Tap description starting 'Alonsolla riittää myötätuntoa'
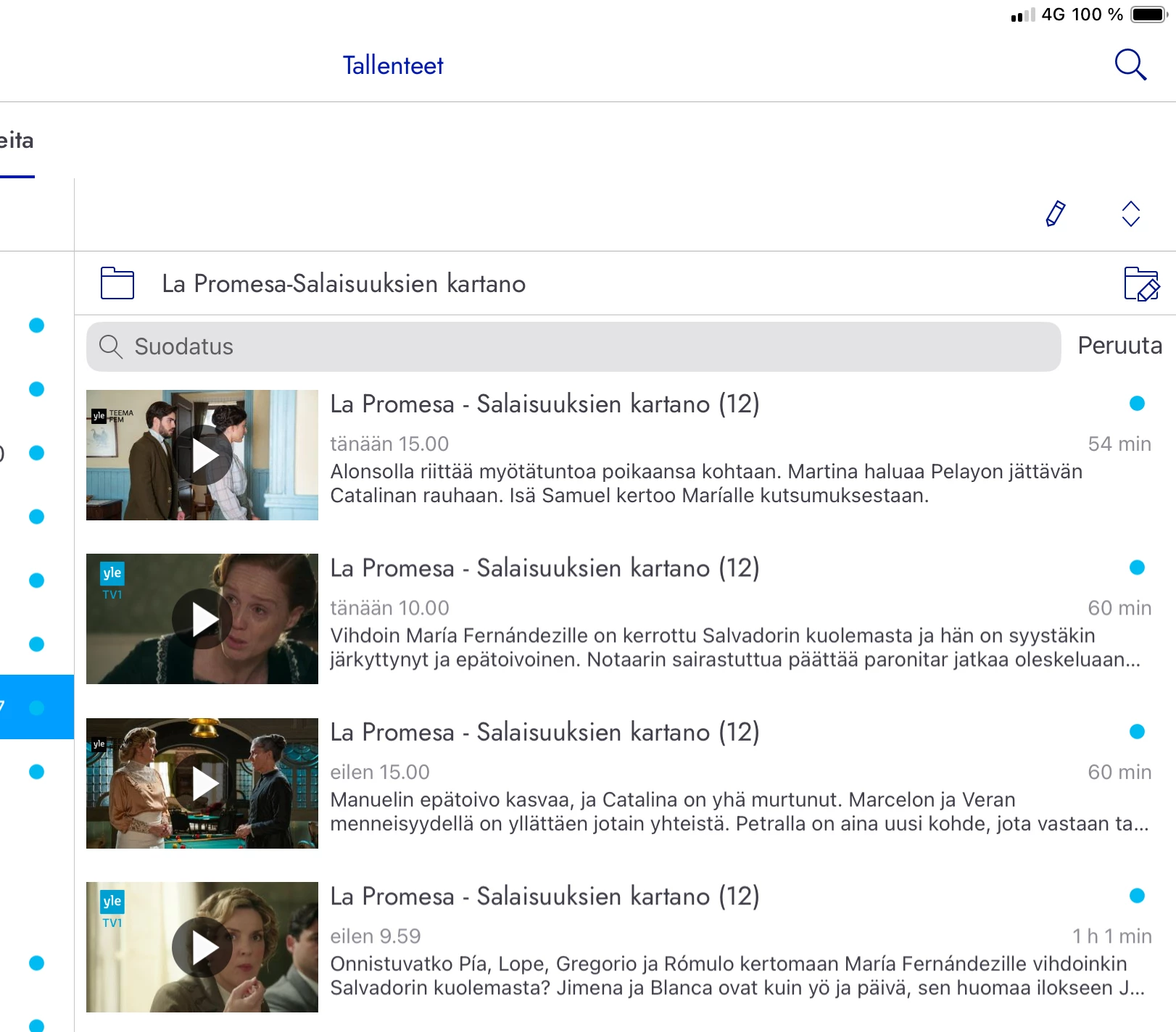 (706, 483)
